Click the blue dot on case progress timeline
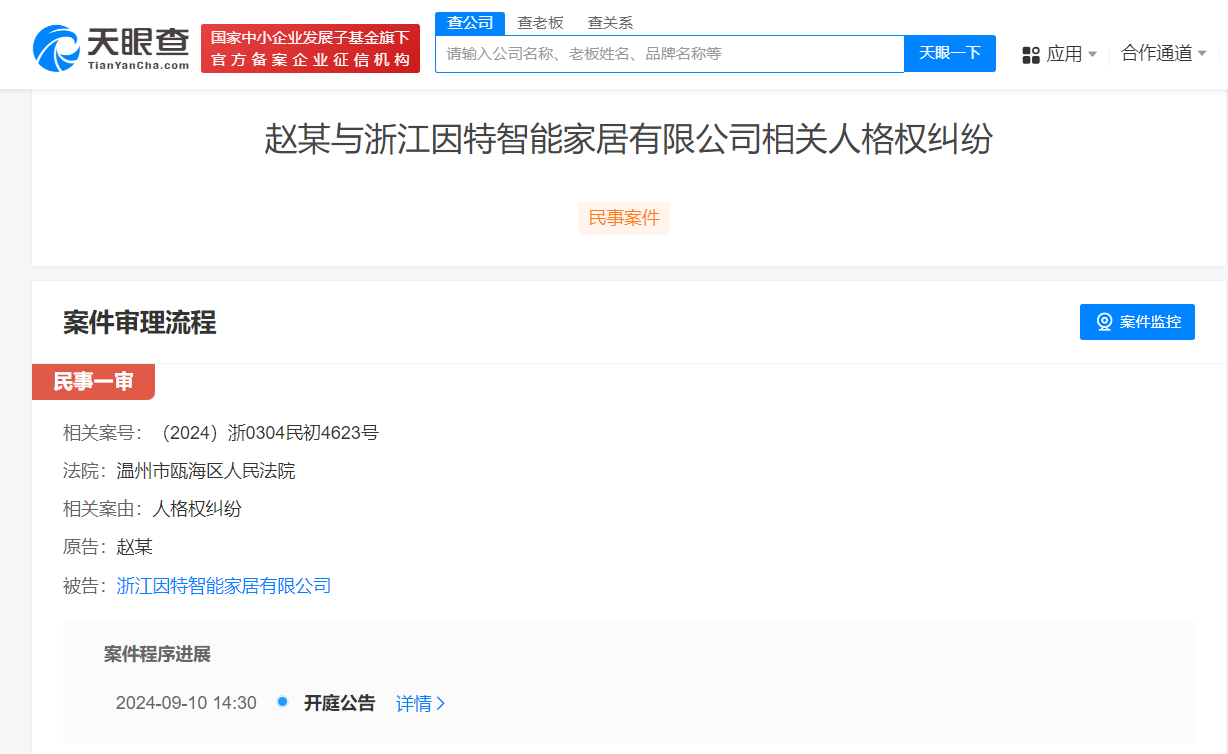This screenshot has height=754, width=1228. [x=281, y=702]
